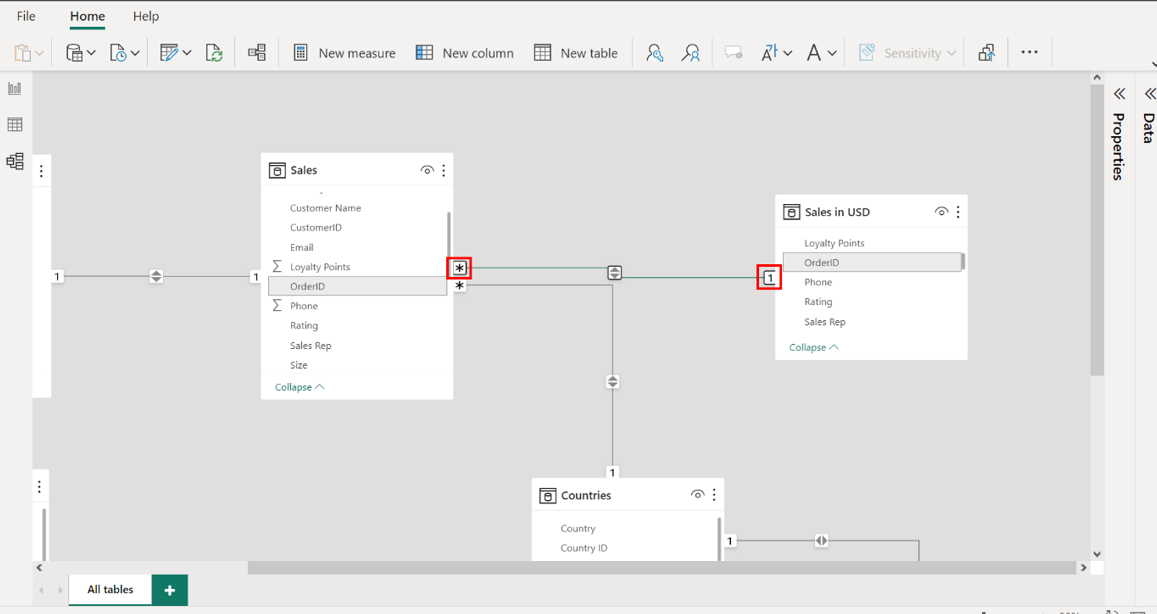Switch to the Table view icon
Screen dimensions: 1157x614
[x=15, y=125]
